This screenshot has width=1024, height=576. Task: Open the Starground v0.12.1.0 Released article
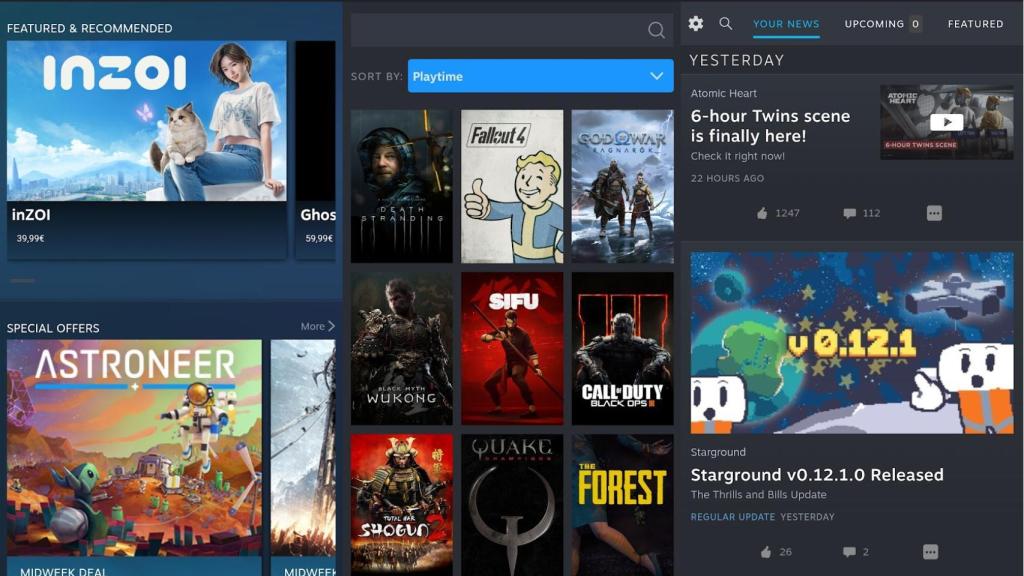pos(817,475)
